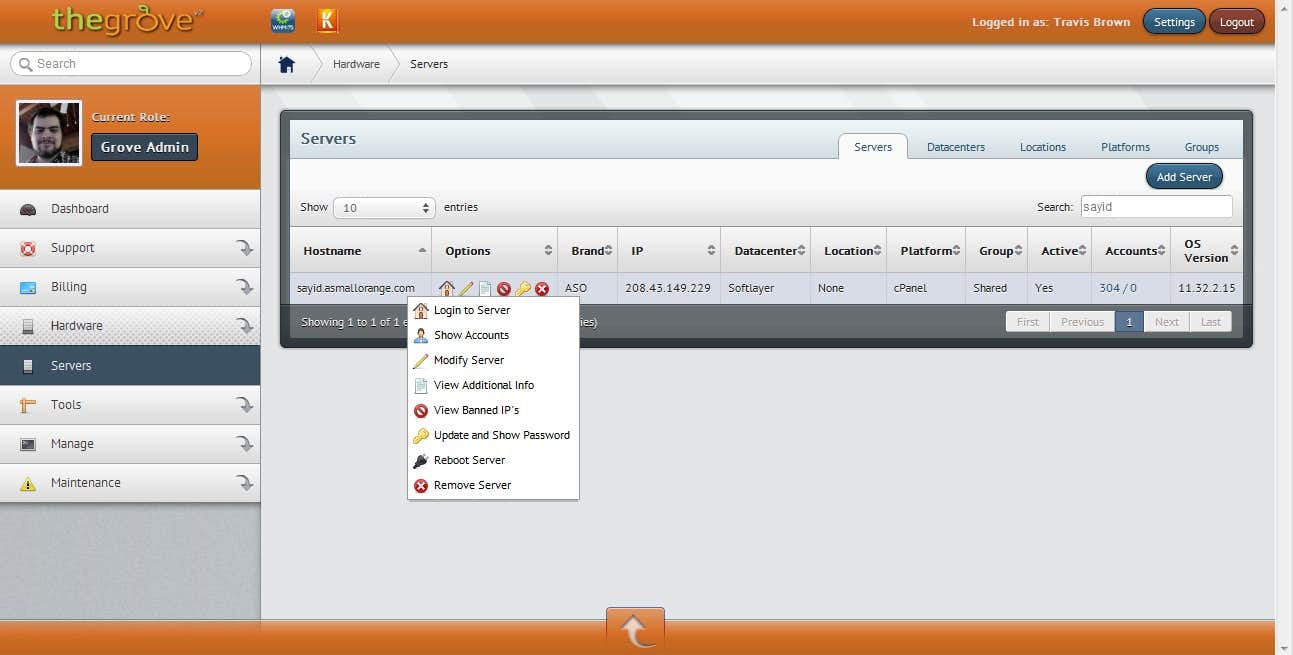Choose Show Accounts in context menu
Viewport: 1293px width, 655px height.
(471, 335)
